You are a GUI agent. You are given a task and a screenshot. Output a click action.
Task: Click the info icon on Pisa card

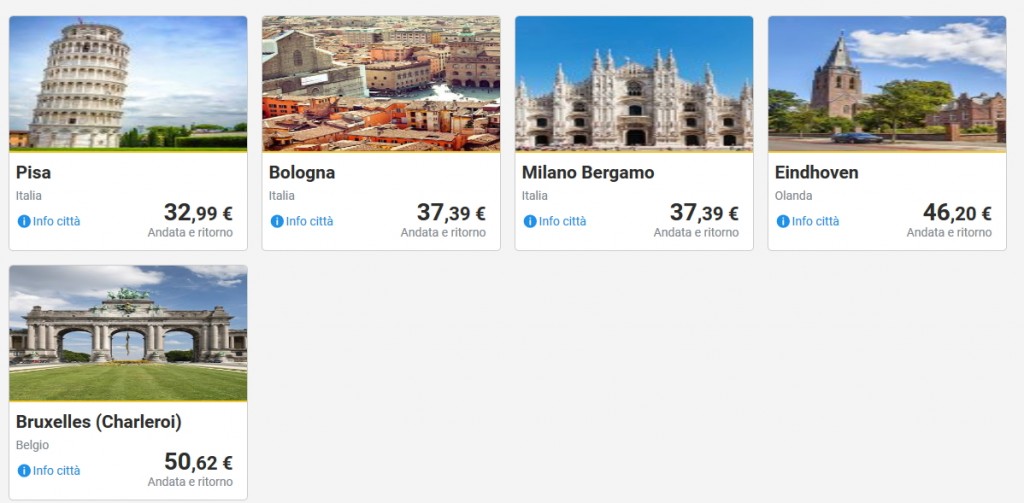tap(25, 221)
